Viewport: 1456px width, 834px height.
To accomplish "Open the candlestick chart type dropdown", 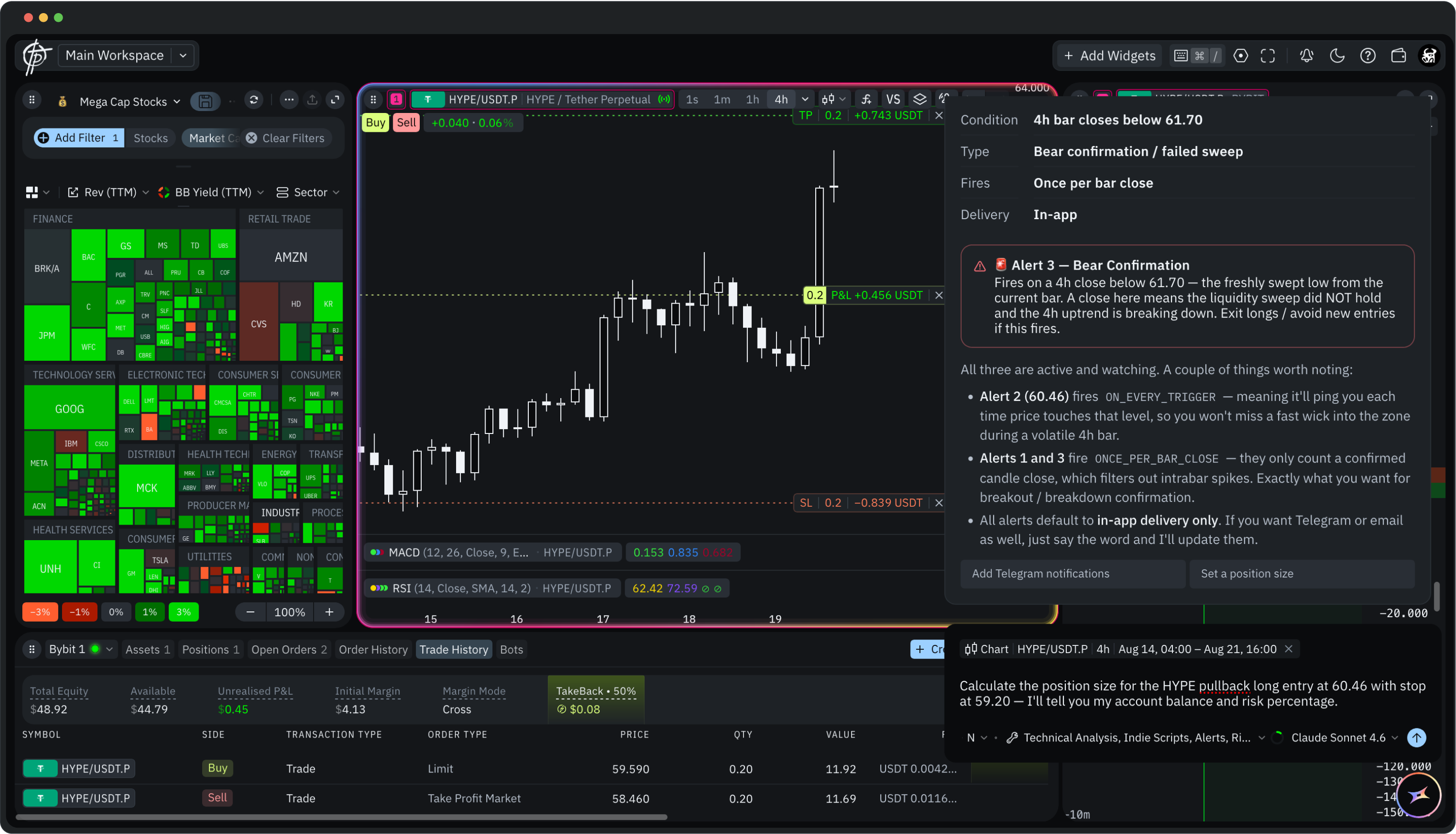I will pos(833,100).
